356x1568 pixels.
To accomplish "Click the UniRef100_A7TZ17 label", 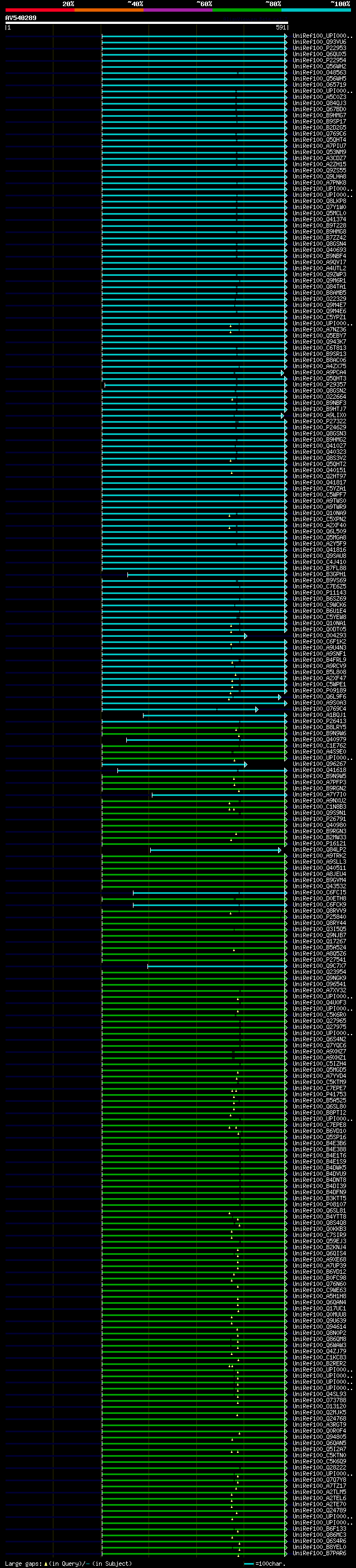I will point(319,1486).
